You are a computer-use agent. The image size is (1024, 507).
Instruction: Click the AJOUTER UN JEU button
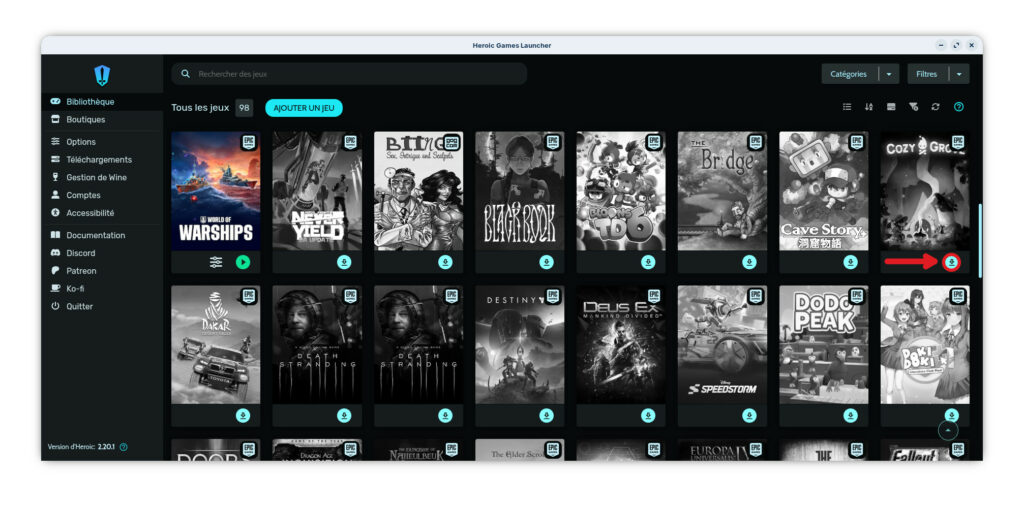(303, 108)
